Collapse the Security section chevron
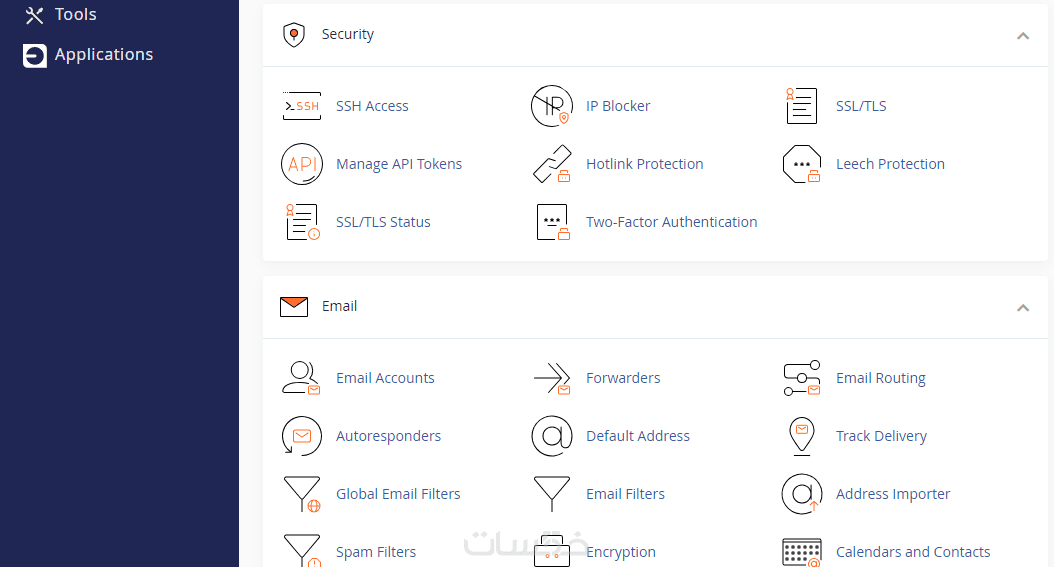The width and height of the screenshot is (1054, 567). pos(1022,35)
